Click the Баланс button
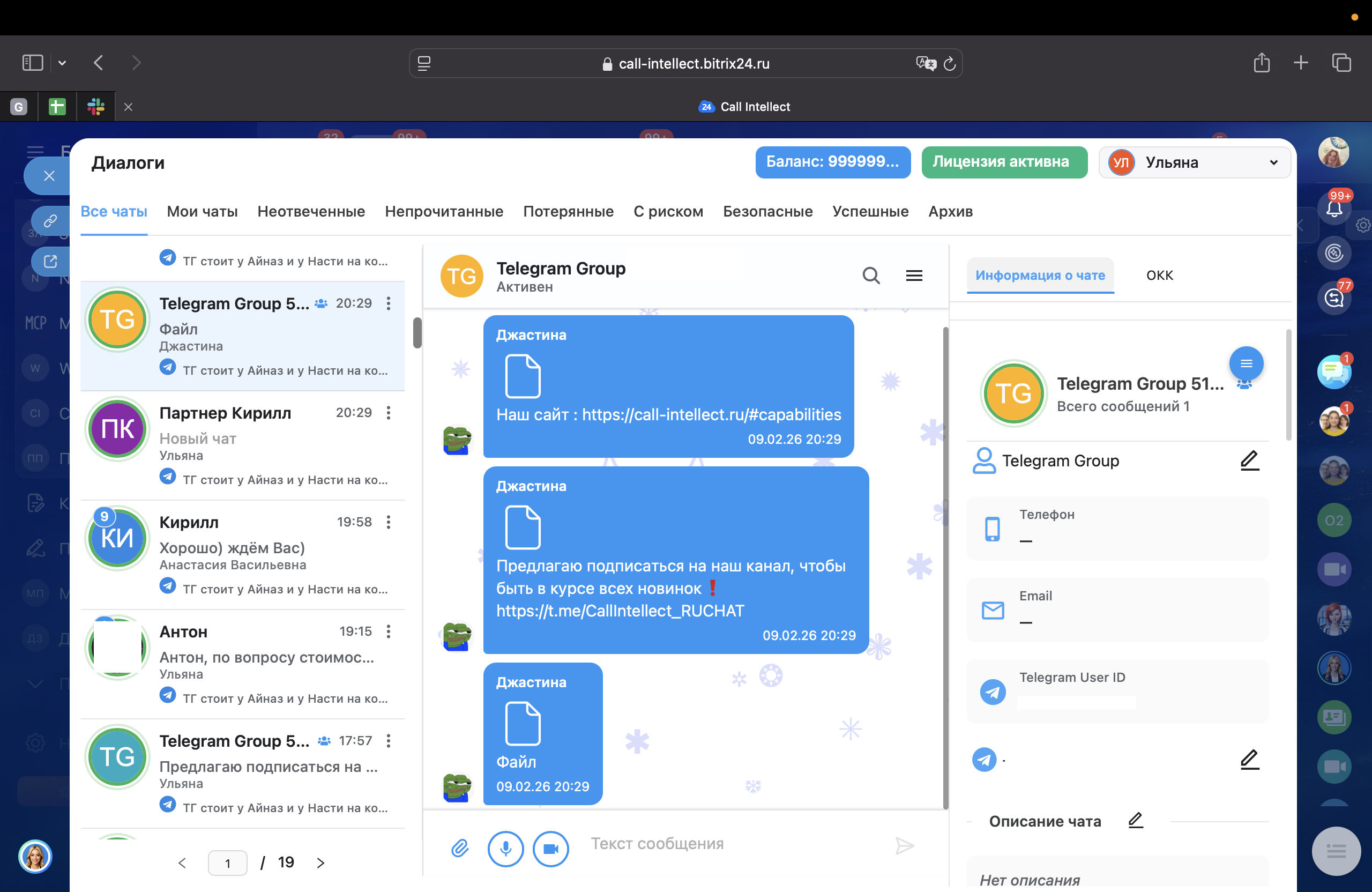This screenshot has height=892, width=1372. (x=832, y=162)
